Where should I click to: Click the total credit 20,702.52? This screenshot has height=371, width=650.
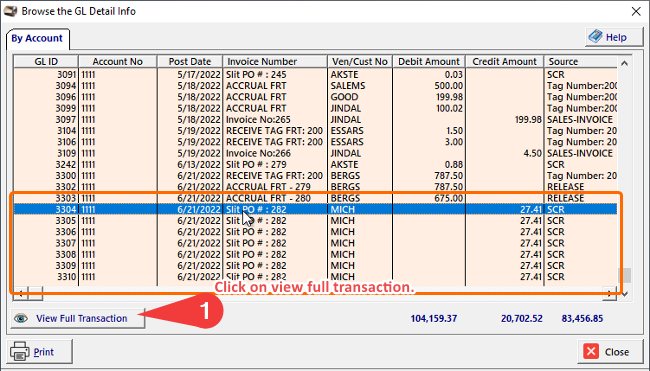coord(521,318)
